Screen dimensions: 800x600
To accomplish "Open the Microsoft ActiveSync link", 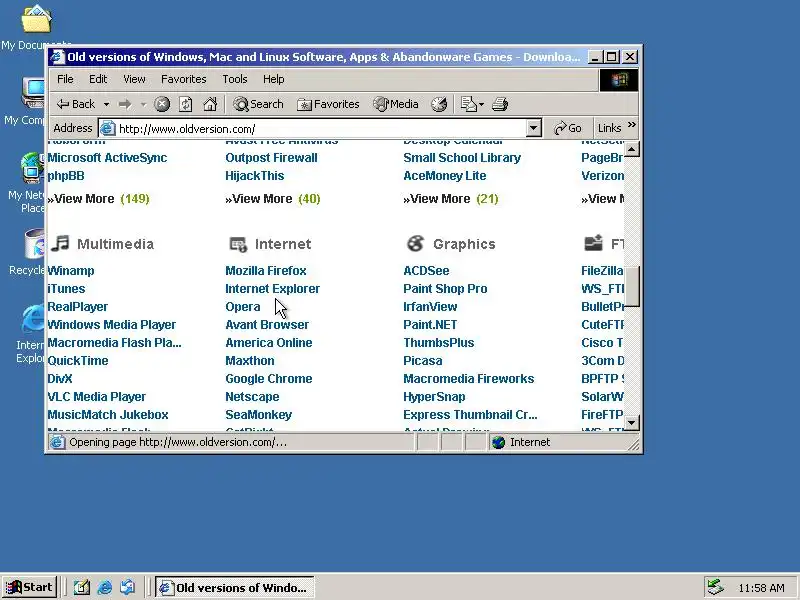I will 107,158.
